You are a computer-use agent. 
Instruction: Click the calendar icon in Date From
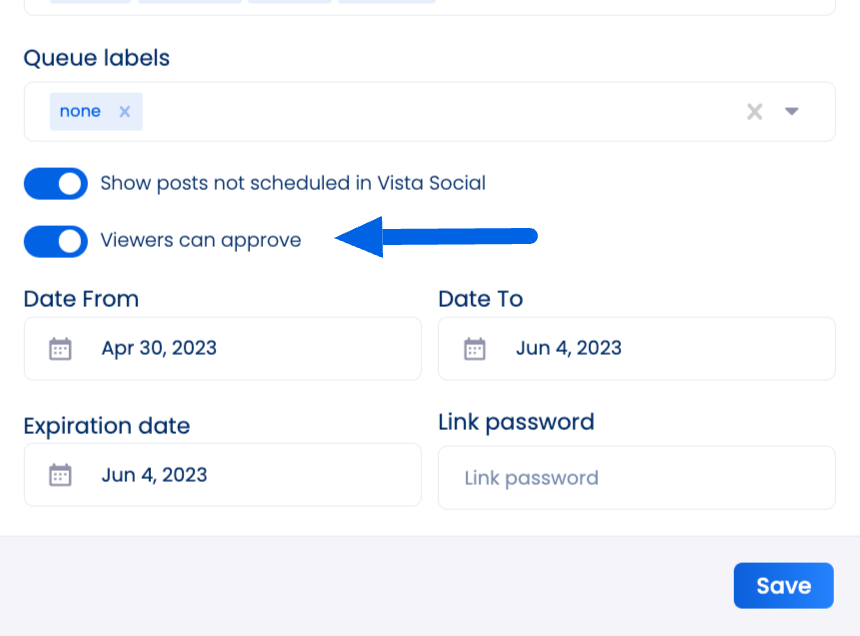tap(60, 349)
